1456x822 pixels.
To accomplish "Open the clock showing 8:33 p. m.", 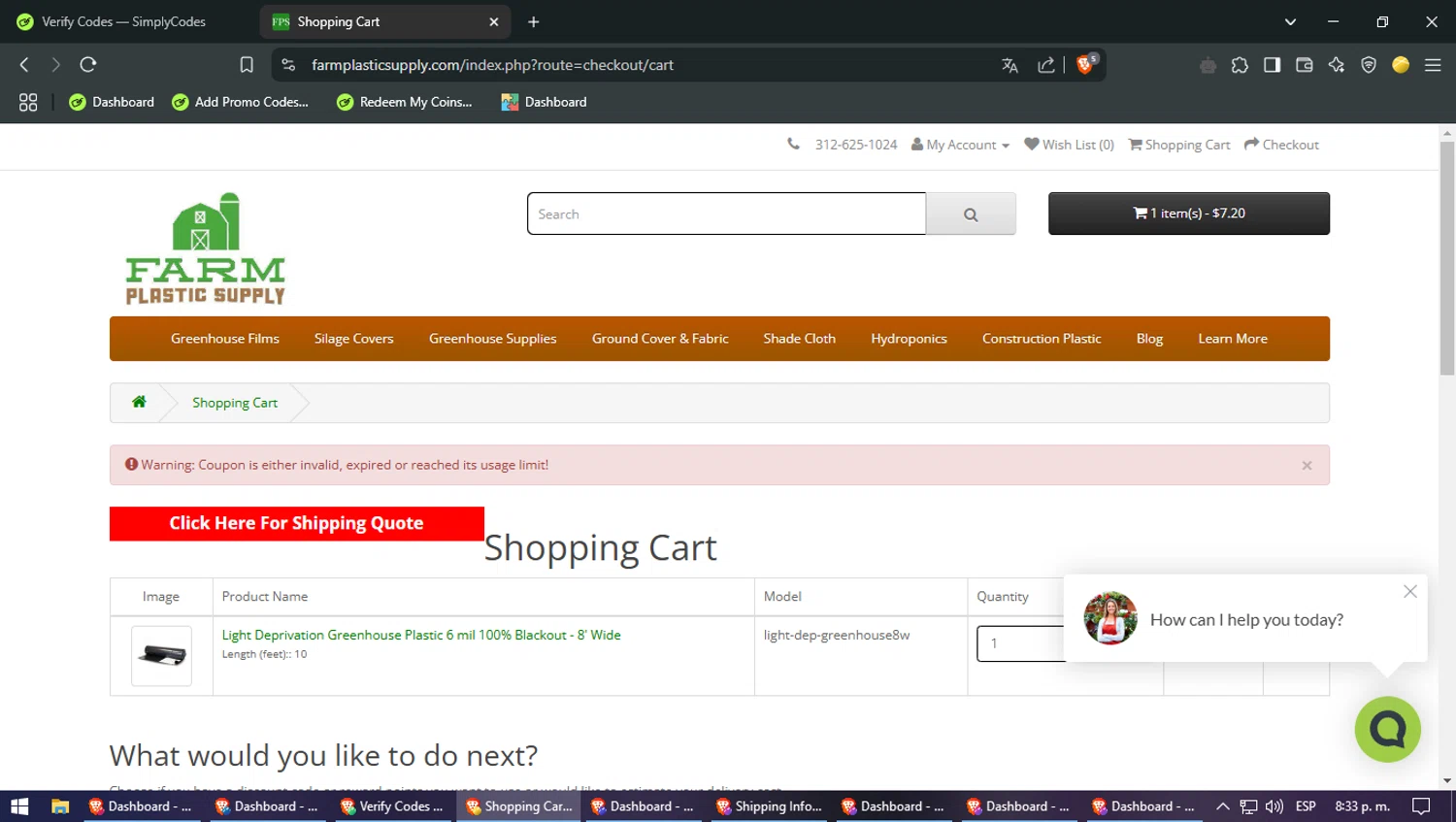I will tap(1363, 806).
